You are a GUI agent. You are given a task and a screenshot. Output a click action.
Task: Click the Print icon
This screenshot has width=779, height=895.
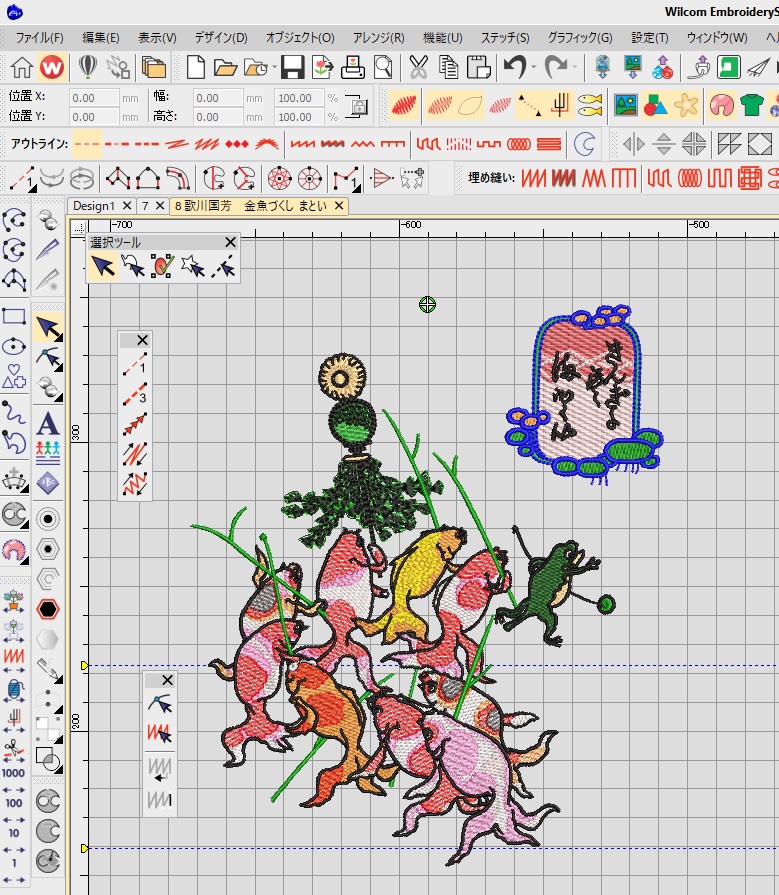tap(353, 67)
